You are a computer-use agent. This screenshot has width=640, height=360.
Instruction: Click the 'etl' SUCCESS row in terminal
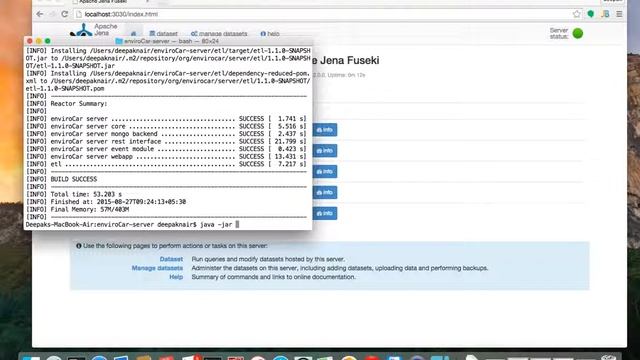pyautogui.click(x=166, y=164)
